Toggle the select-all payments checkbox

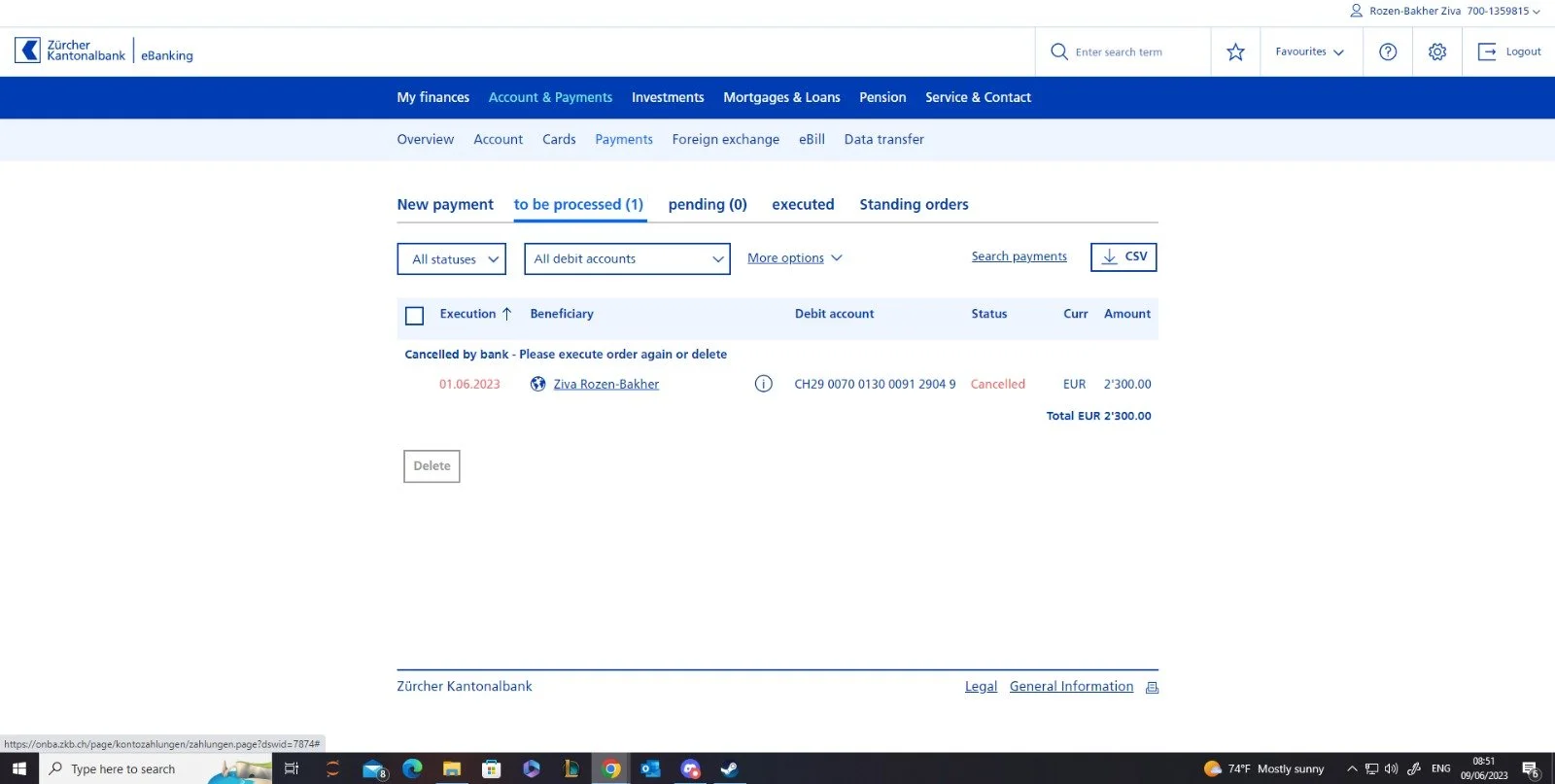tap(414, 316)
